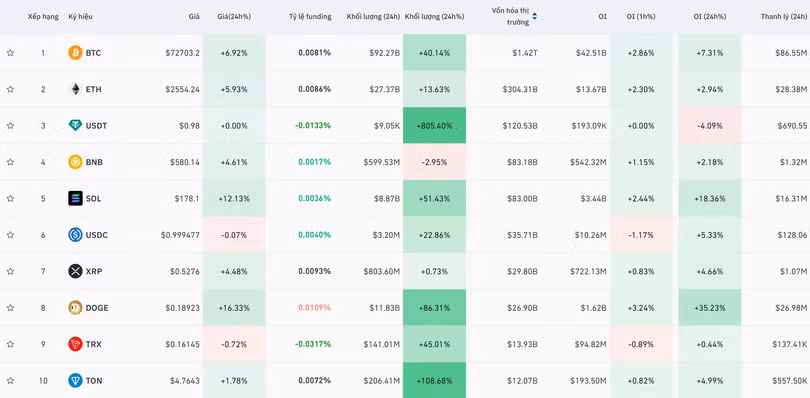Click TRX OI 1h change -0.89%
810x398 pixels.
641,344
